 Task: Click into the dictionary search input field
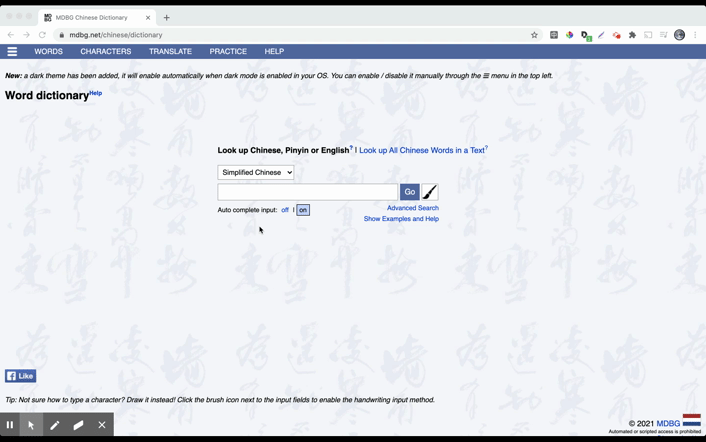click(308, 192)
